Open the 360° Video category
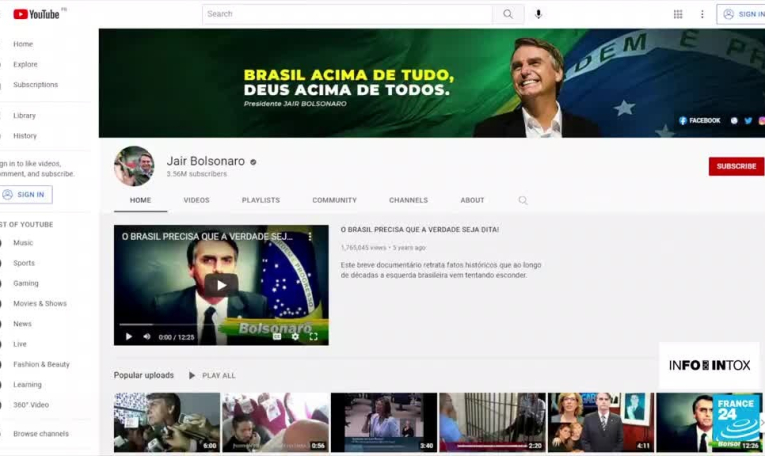Image resolution: width=765 pixels, height=456 pixels. tap(31, 405)
